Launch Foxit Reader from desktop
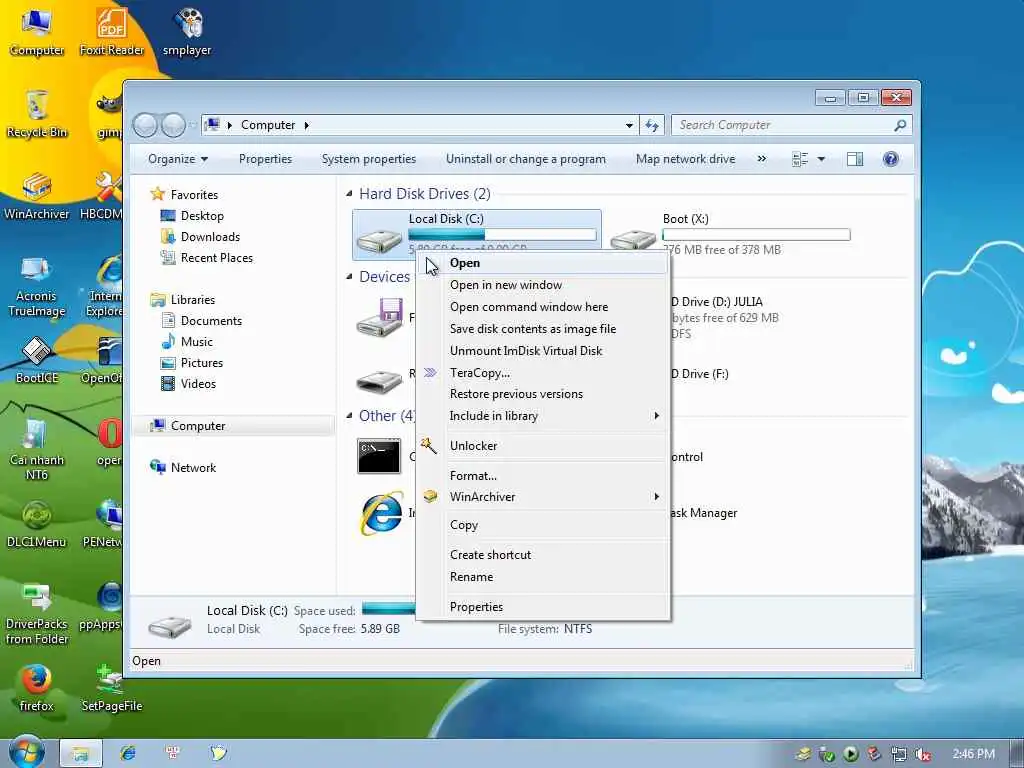Viewport: 1024px width, 768px height. 112,31
